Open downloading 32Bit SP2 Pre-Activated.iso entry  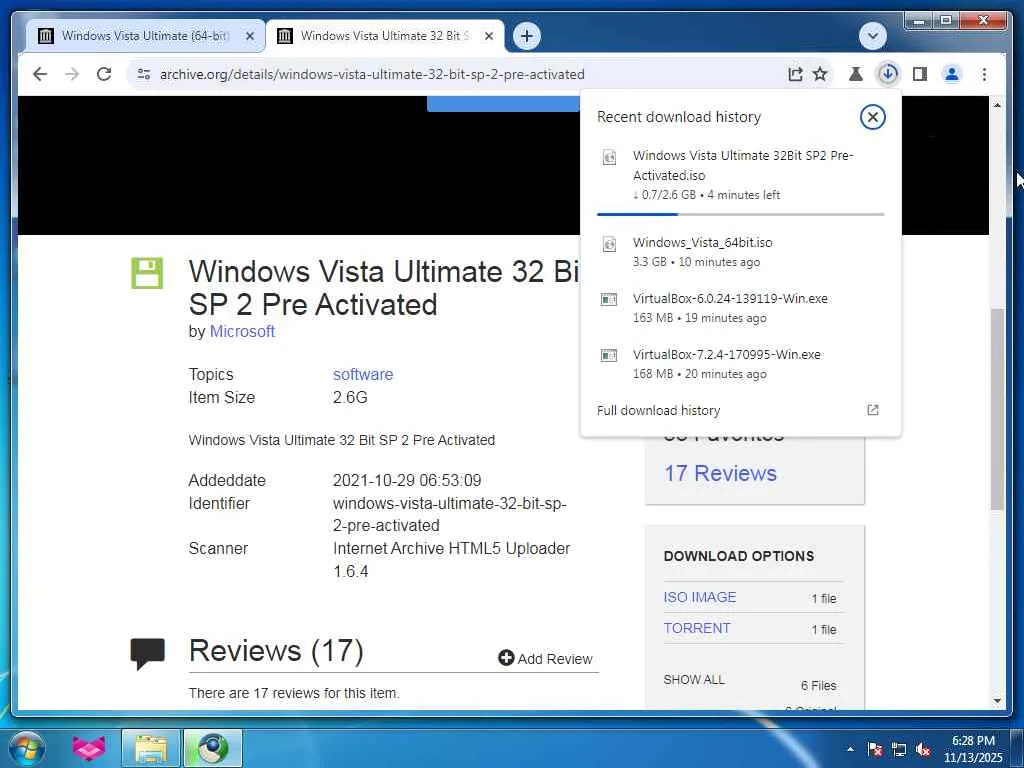tap(741, 174)
